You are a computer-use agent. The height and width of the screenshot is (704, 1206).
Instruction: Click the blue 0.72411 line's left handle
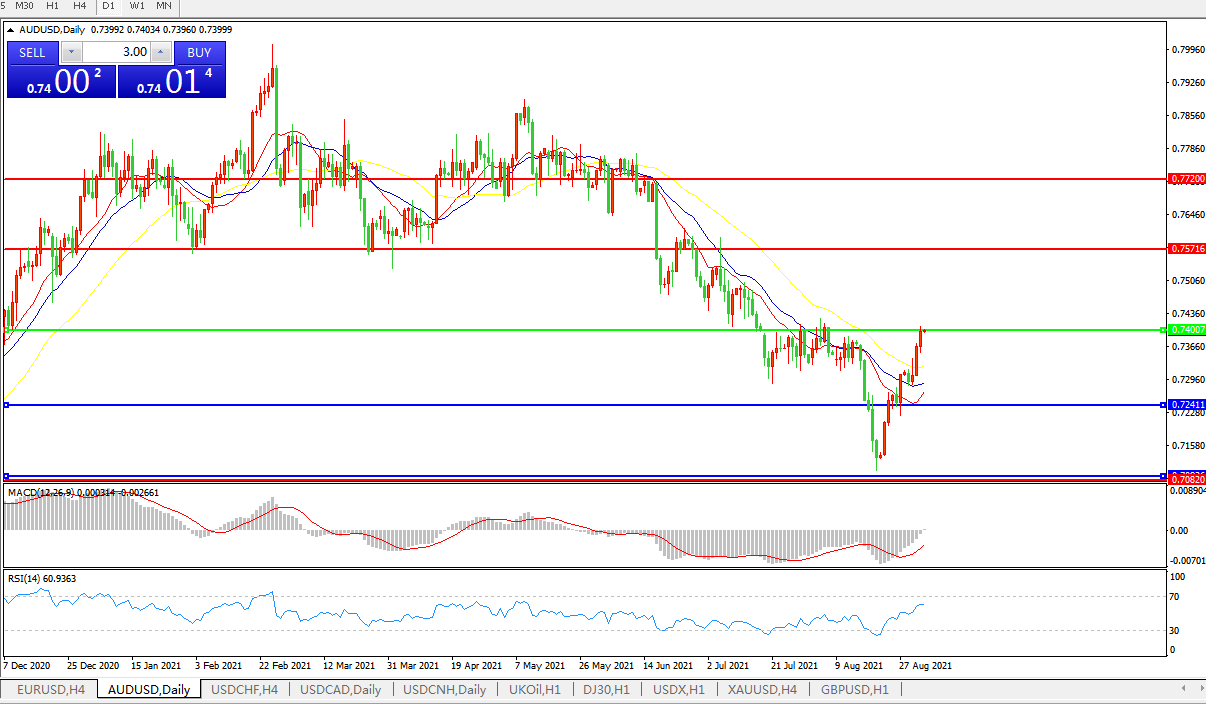[7, 405]
